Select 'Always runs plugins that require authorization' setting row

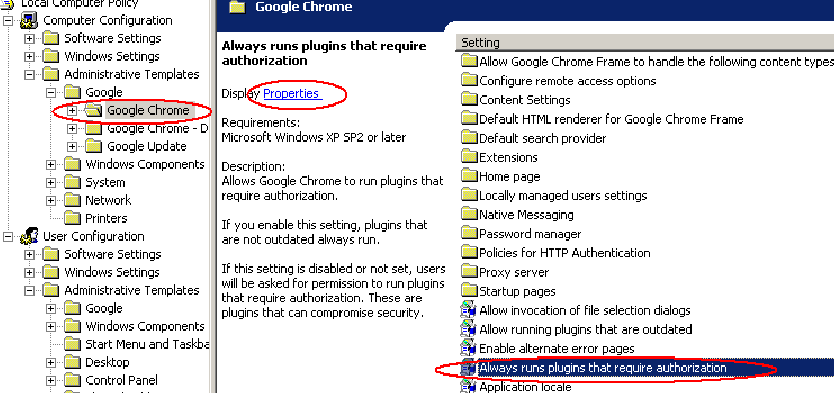[647, 367]
